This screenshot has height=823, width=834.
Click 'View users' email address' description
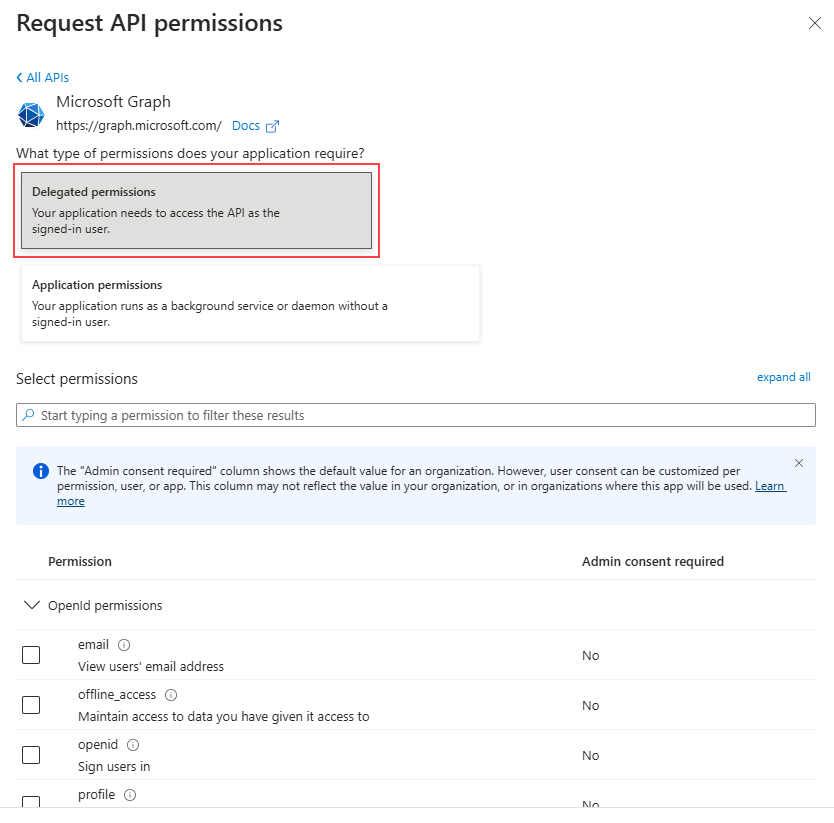coord(151,667)
